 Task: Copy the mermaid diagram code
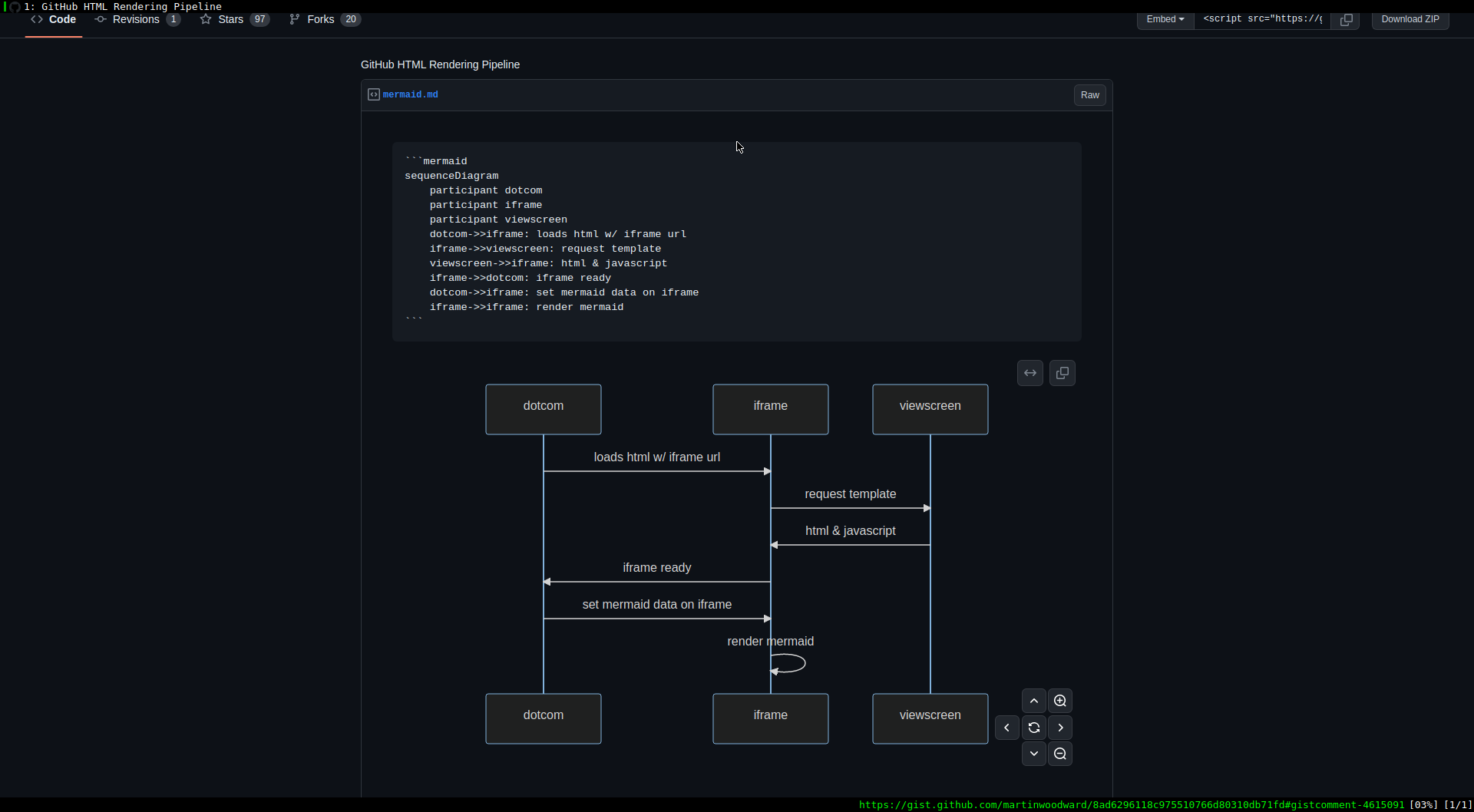click(1063, 373)
